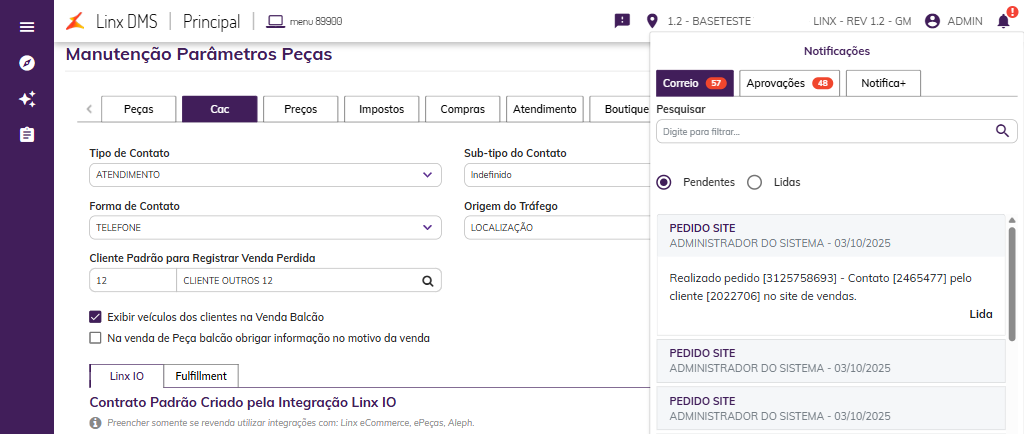Click the search magnifier in notifications filter
The image size is (1024, 434).
(1002, 131)
